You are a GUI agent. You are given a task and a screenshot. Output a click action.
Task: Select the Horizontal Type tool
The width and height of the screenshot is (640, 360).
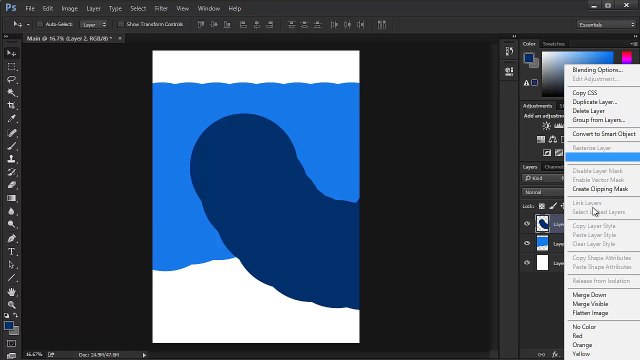click(11, 251)
